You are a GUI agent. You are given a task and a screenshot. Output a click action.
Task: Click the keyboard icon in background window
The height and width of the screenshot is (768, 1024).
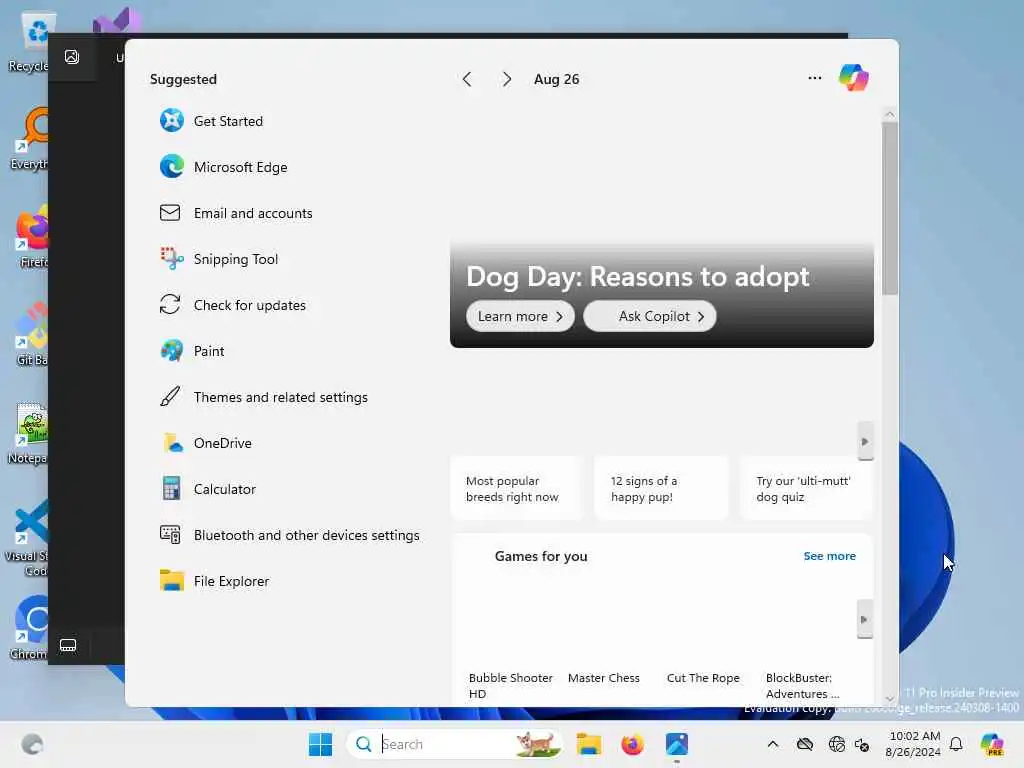pyautogui.click(x=68, y=646)
